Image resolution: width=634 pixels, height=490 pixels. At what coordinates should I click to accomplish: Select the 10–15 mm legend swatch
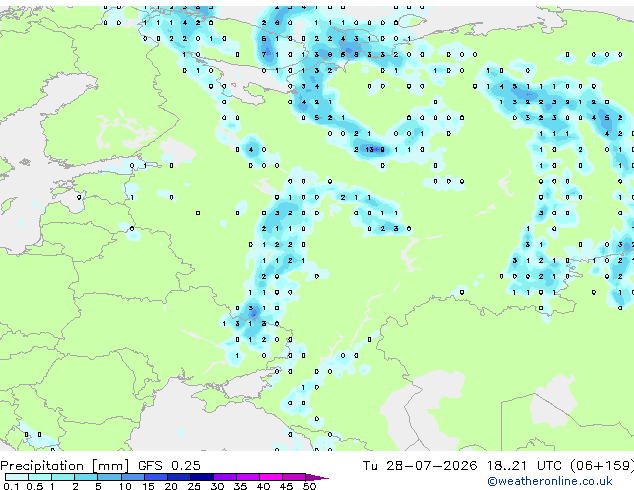133,477
